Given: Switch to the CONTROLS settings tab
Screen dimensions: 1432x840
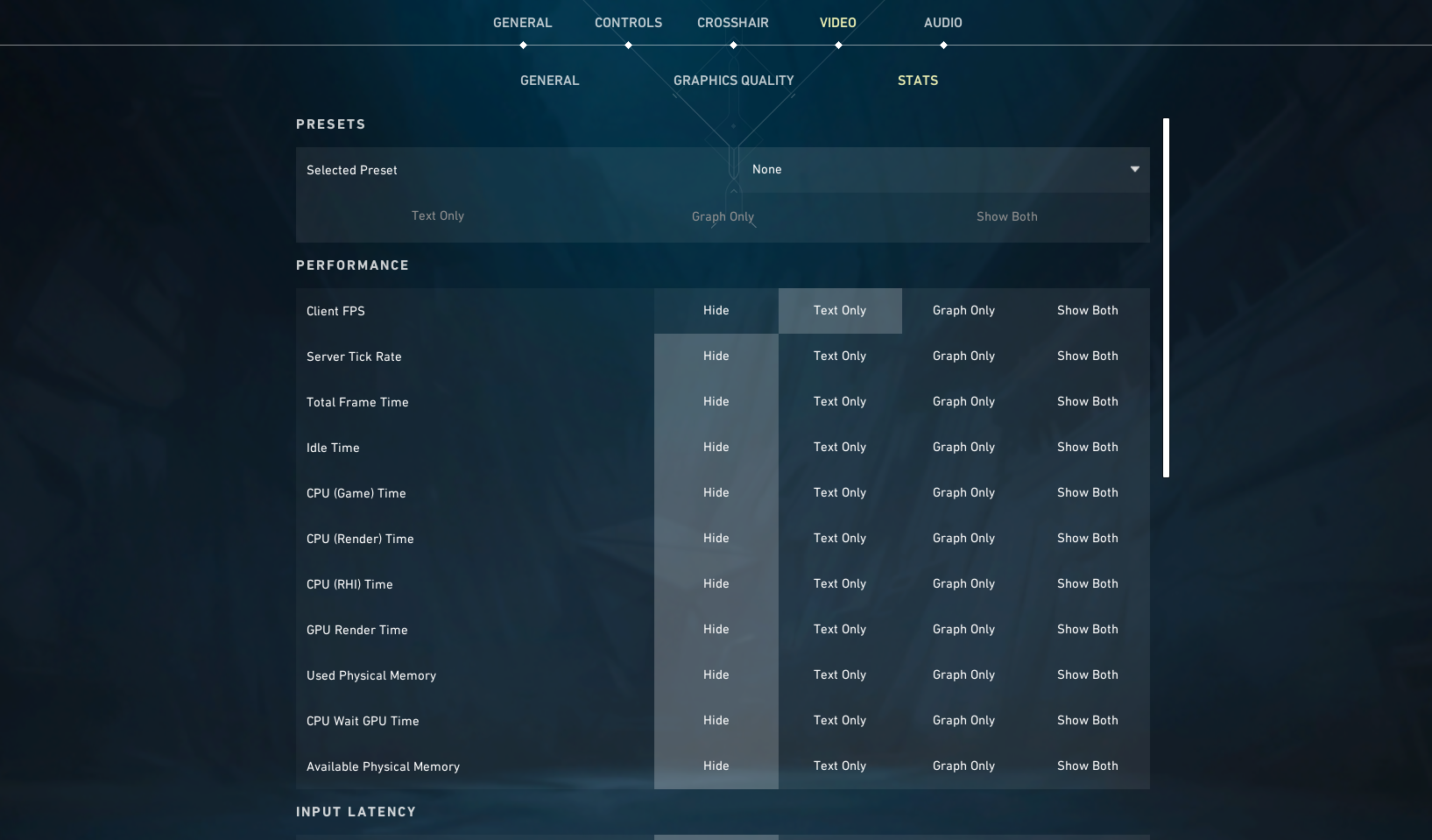Looking at the screenshot, I should tap(628, 23).
